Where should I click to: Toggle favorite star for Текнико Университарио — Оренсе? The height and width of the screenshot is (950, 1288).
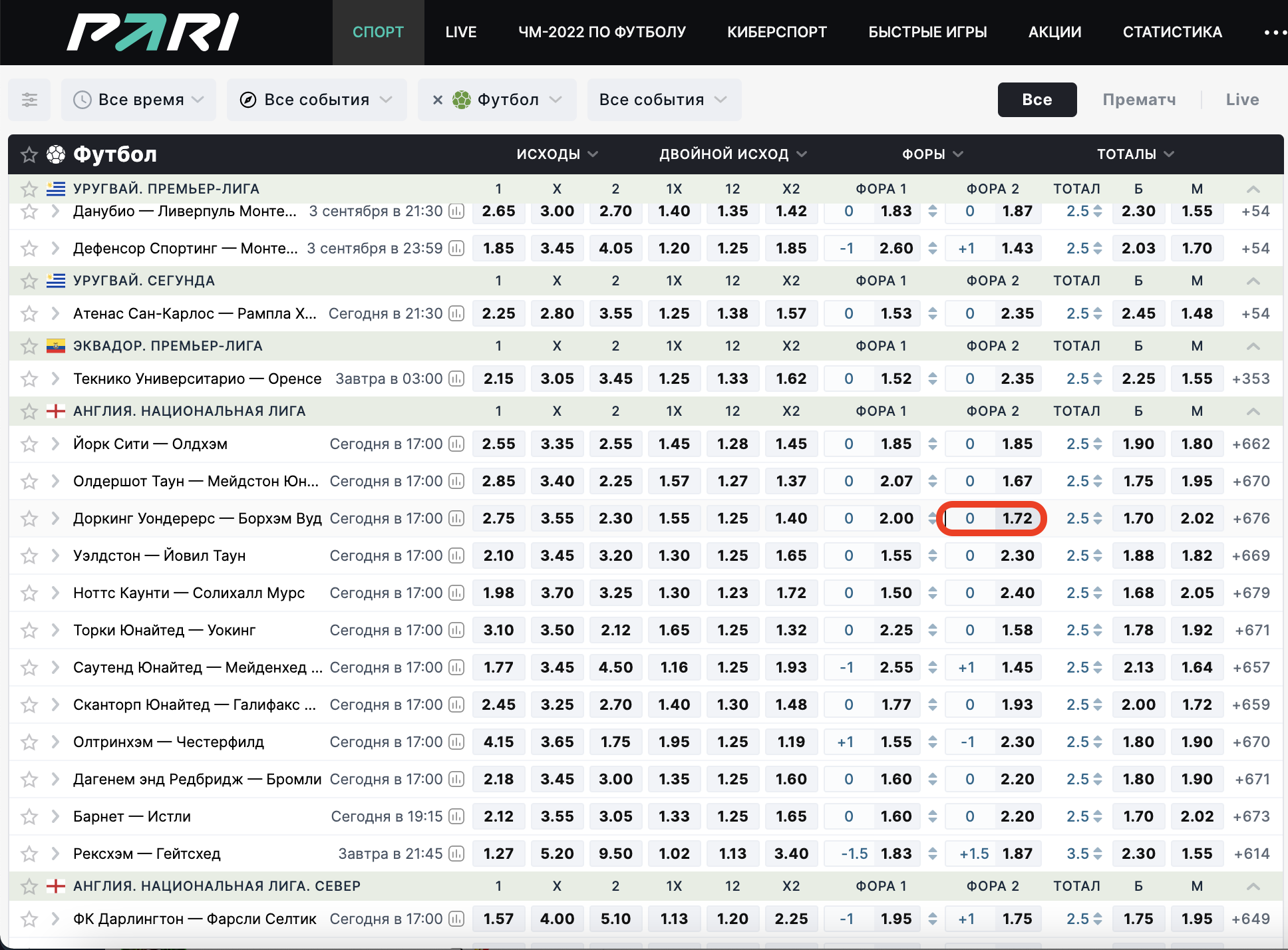click(x=29, y=379)
